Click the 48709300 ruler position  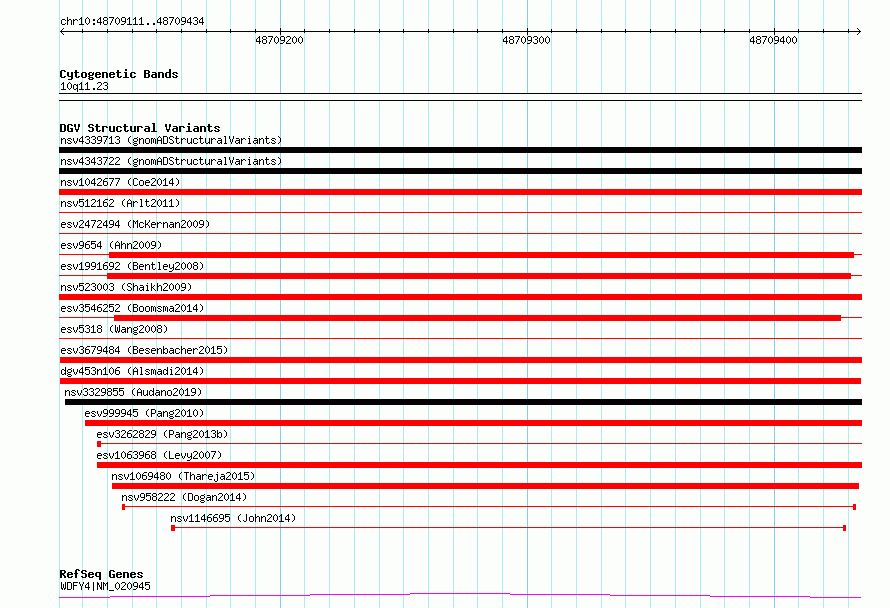click(526, 40)
